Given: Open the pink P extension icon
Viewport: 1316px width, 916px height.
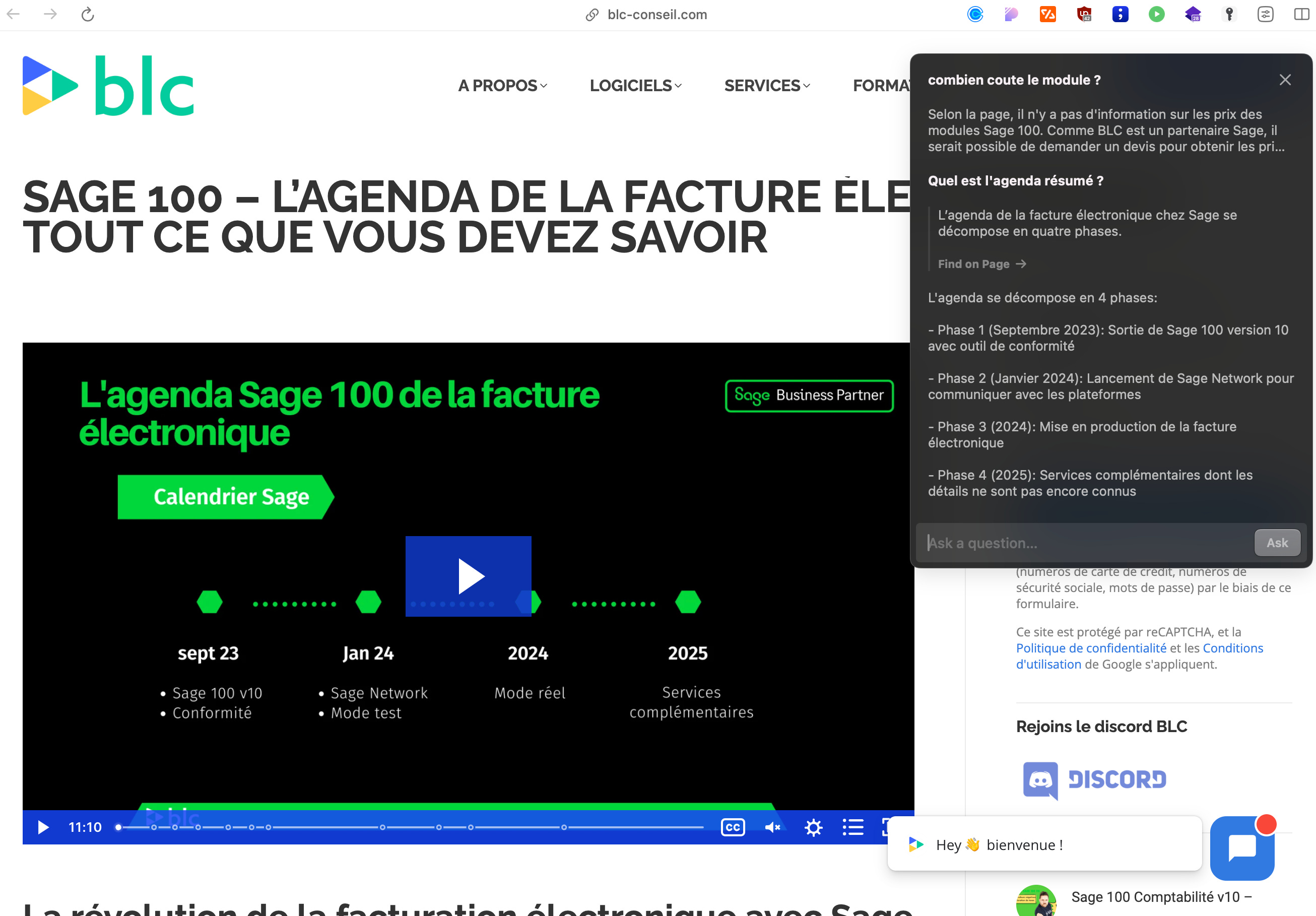Looking at the screenshot, I should pyautogui.click(x=1011, y=14).
